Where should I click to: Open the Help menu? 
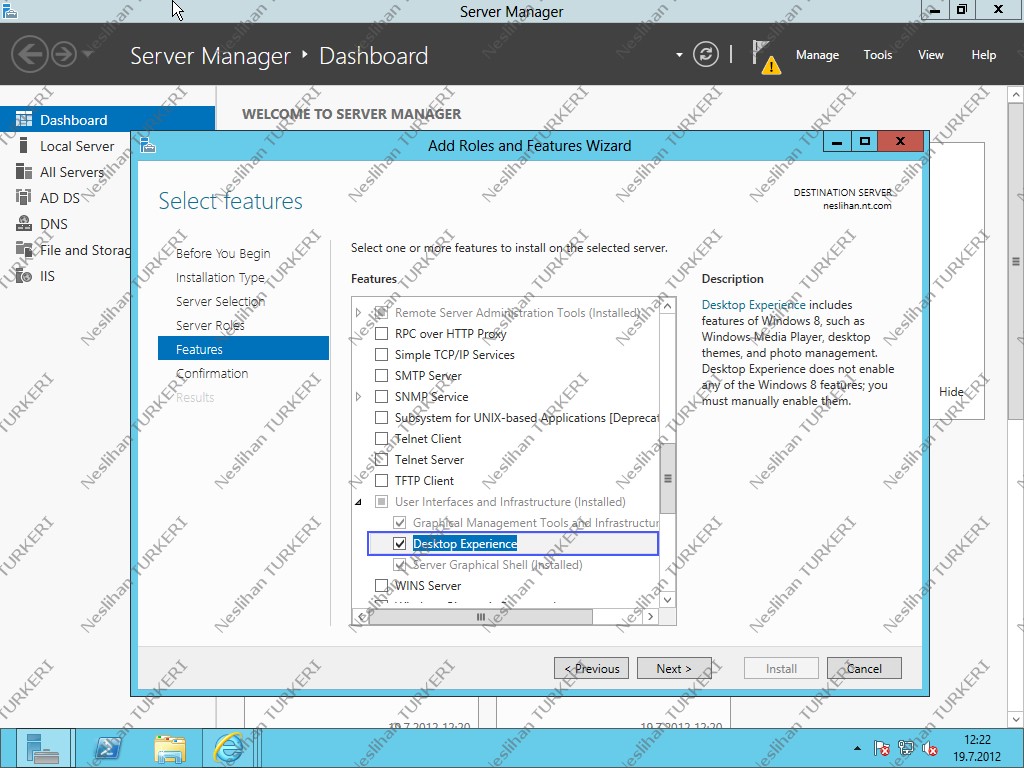[983, 55]
